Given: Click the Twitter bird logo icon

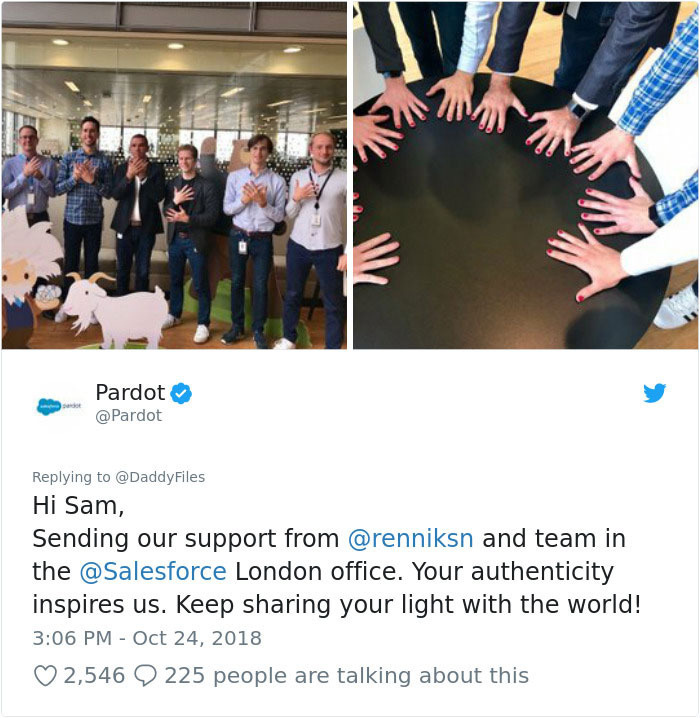Looking at the screenshot, I should coord(654,393).
